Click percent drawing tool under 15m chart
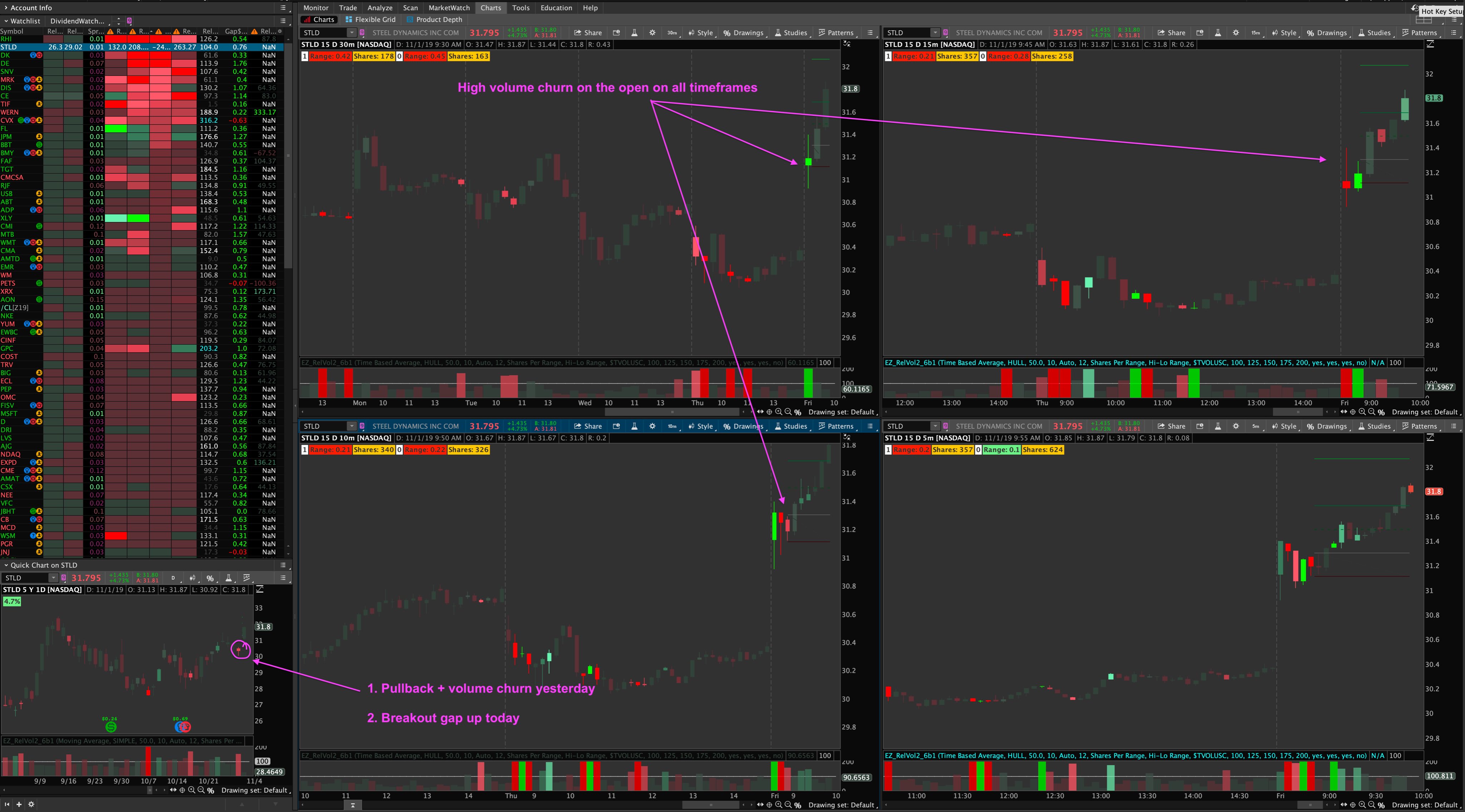The height and width of the screenshot is (812, 1465). pyautogui.click(x=1381, y=412)
